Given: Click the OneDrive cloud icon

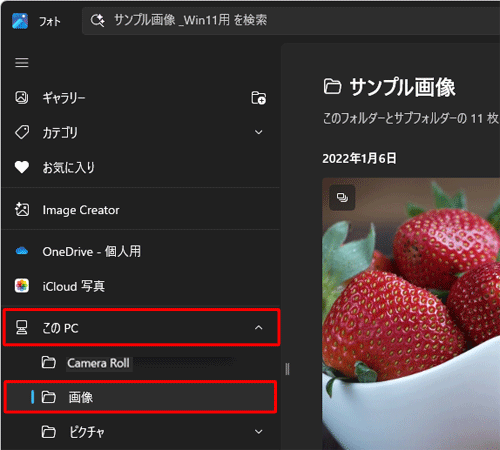Looking at the screenshot, I should pos(22,251).
